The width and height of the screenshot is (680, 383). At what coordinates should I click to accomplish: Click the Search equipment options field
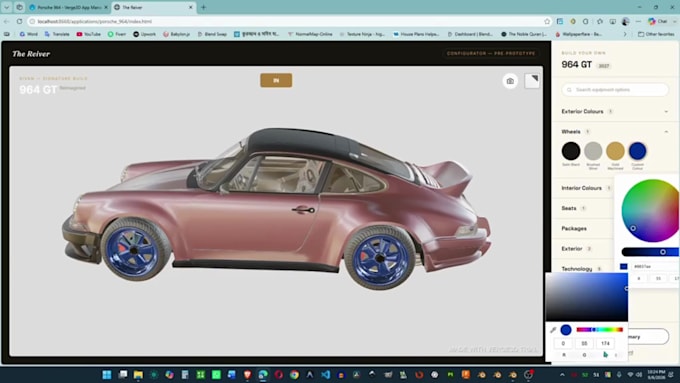tap(615, 90)
